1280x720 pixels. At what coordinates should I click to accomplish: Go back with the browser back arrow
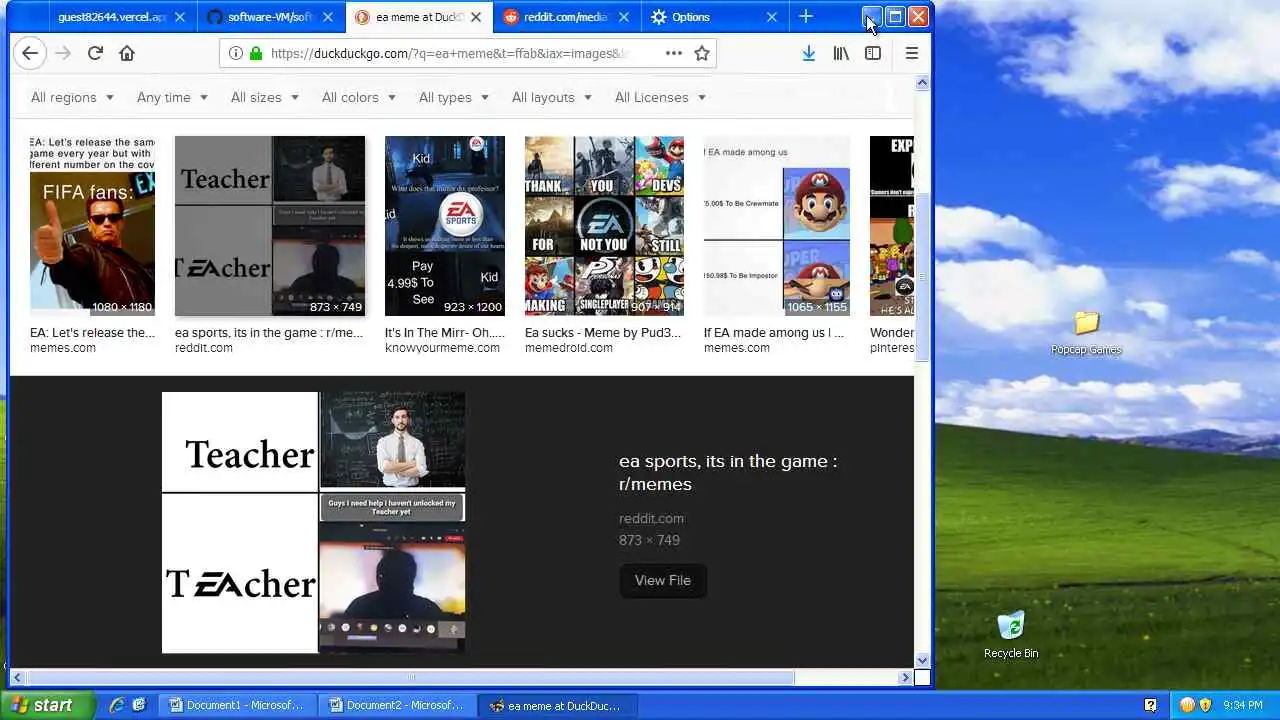(30, 54)
